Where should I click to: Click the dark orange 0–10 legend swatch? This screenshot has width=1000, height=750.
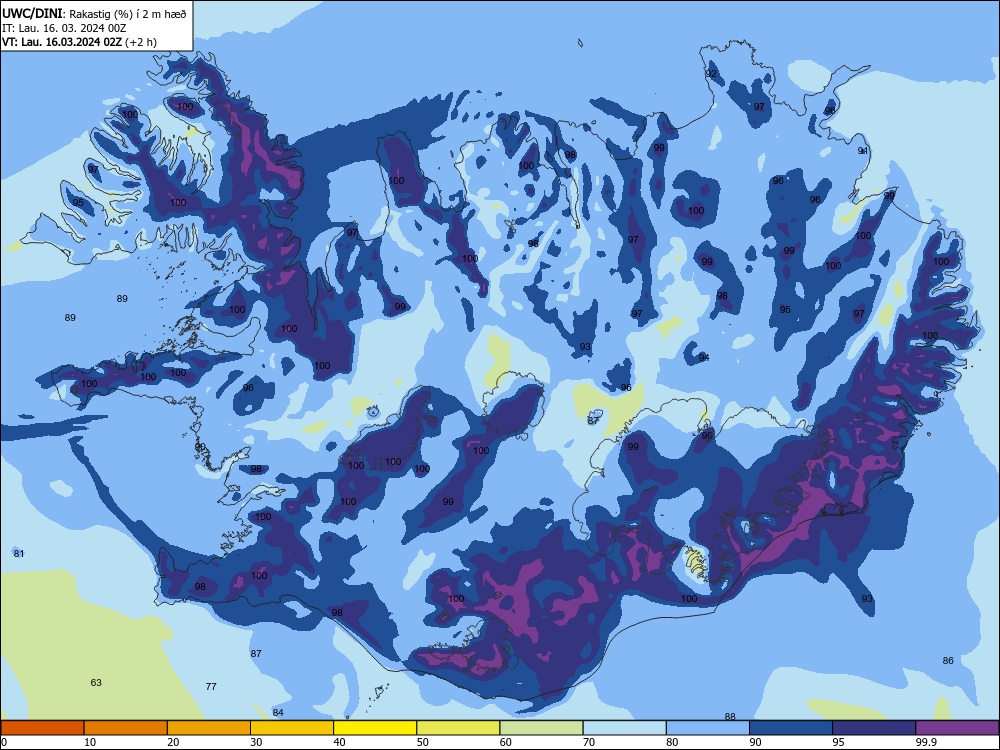coord(42,728)
